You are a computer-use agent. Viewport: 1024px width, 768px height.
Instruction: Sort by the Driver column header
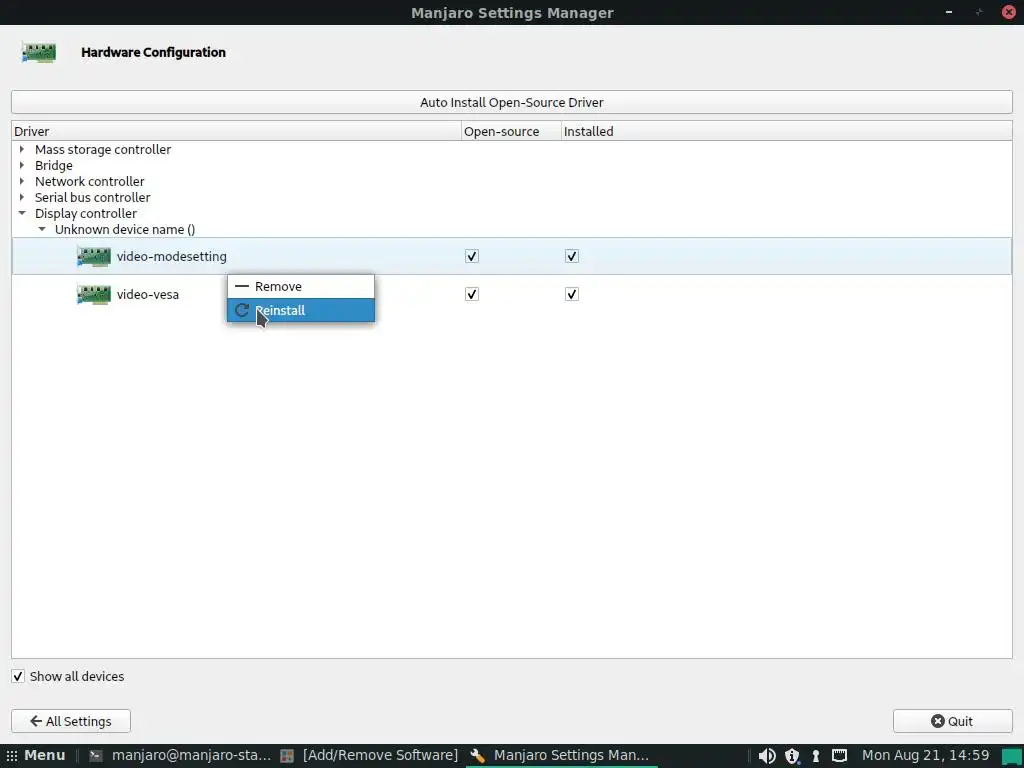[x=236, y=131]
